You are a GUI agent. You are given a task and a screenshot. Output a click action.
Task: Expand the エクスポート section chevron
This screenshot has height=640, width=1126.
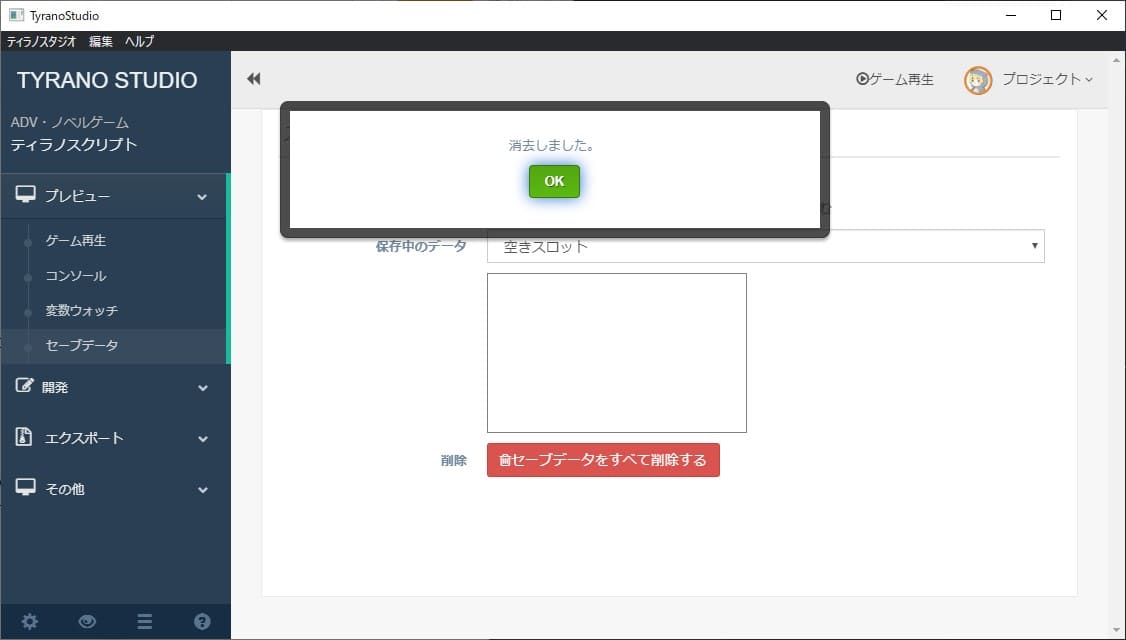[203, 439]
